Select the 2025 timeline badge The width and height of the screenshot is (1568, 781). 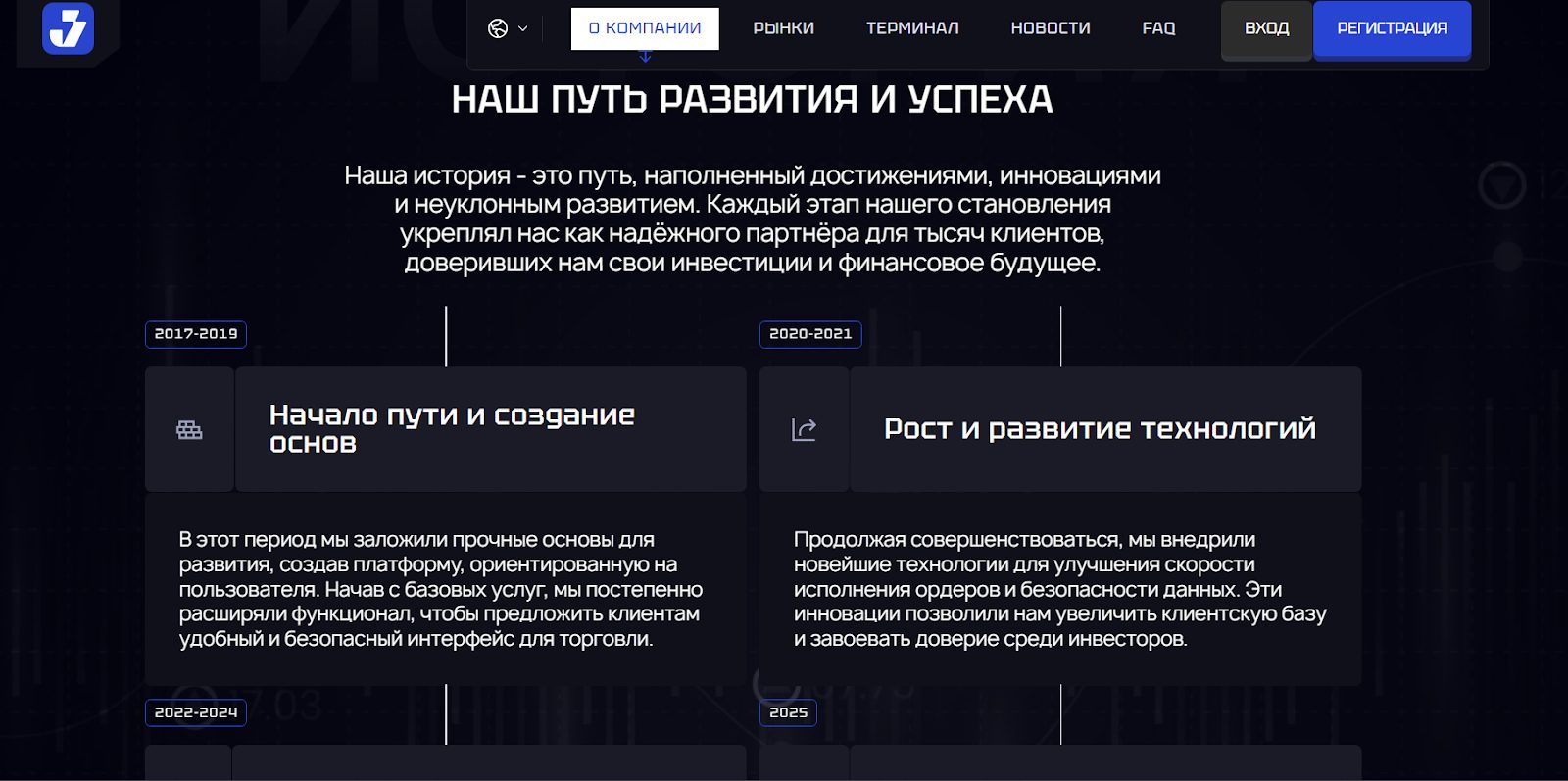point(788,712)
